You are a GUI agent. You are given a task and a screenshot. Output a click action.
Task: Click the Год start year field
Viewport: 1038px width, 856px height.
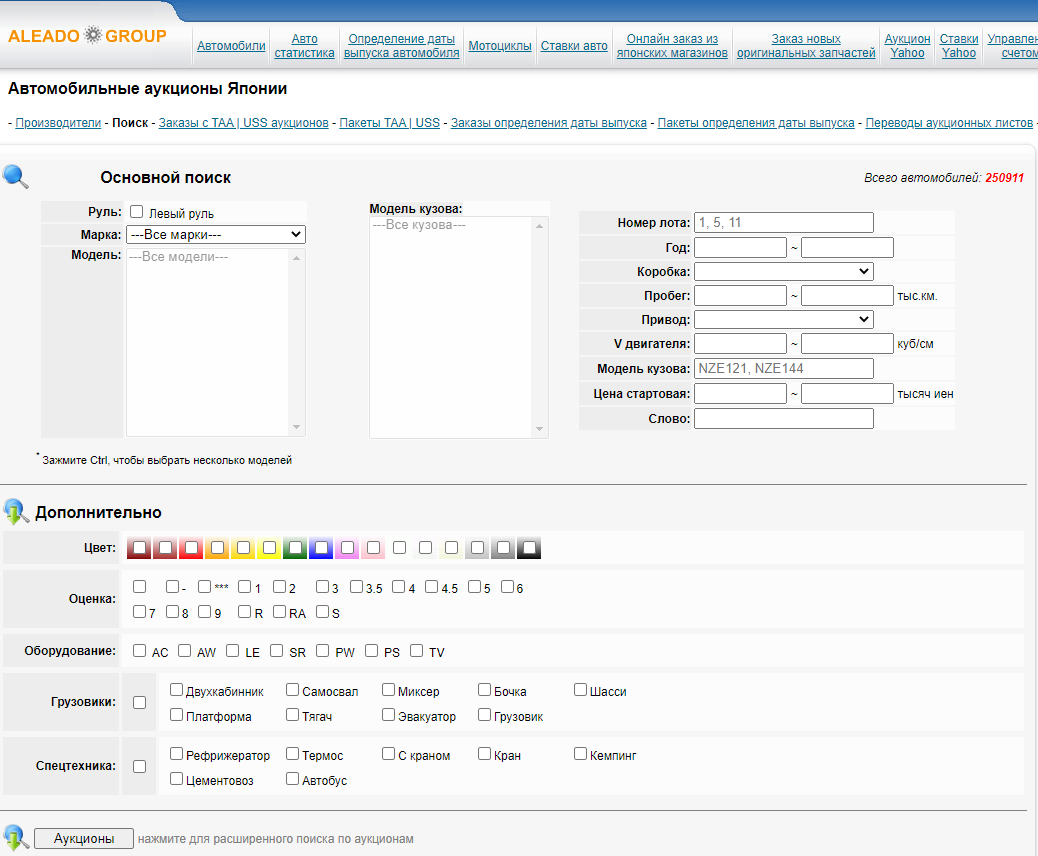[740, 248]
